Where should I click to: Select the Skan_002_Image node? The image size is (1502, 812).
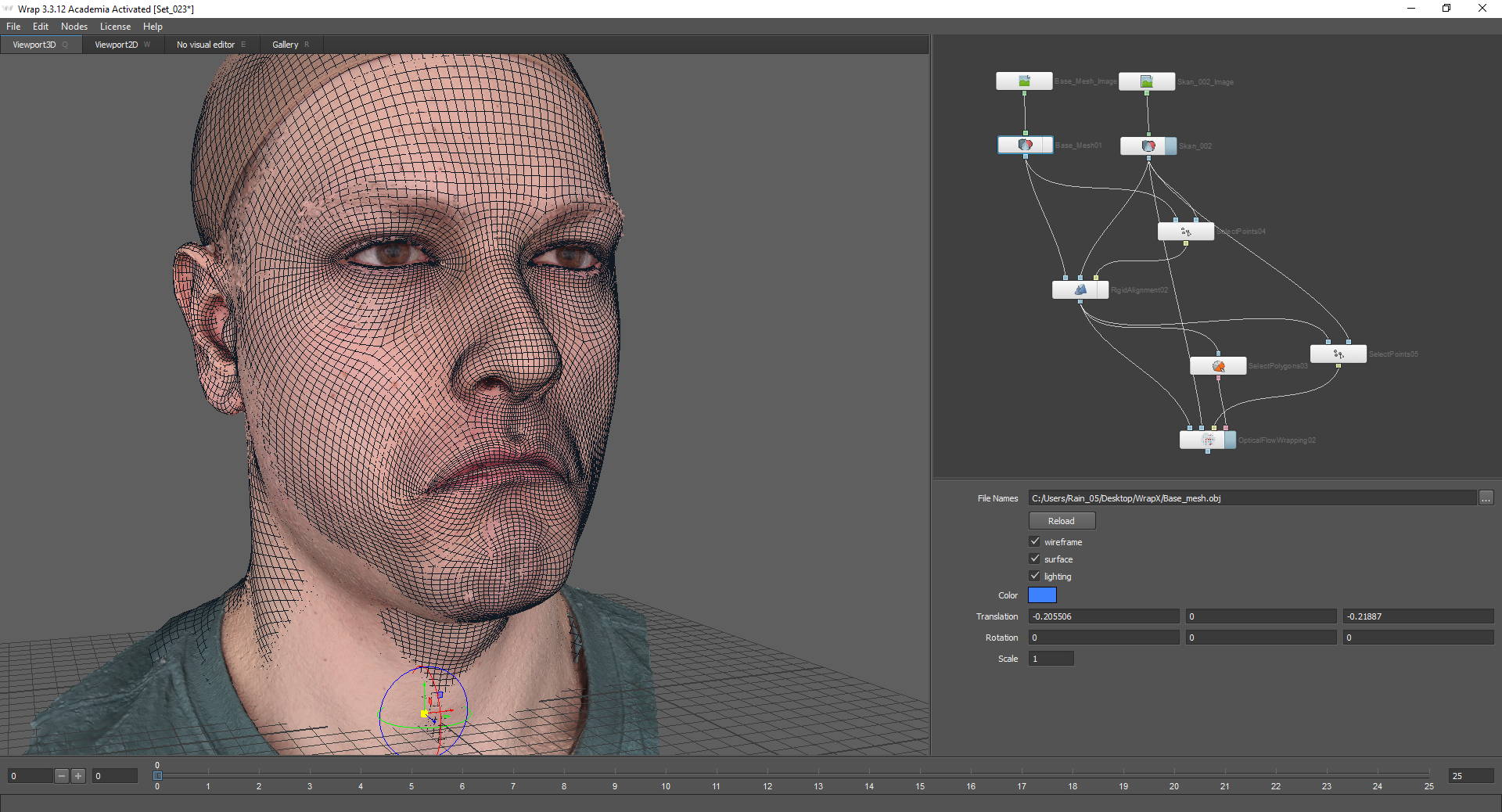pyautogui.click(x=1147, y=81)
